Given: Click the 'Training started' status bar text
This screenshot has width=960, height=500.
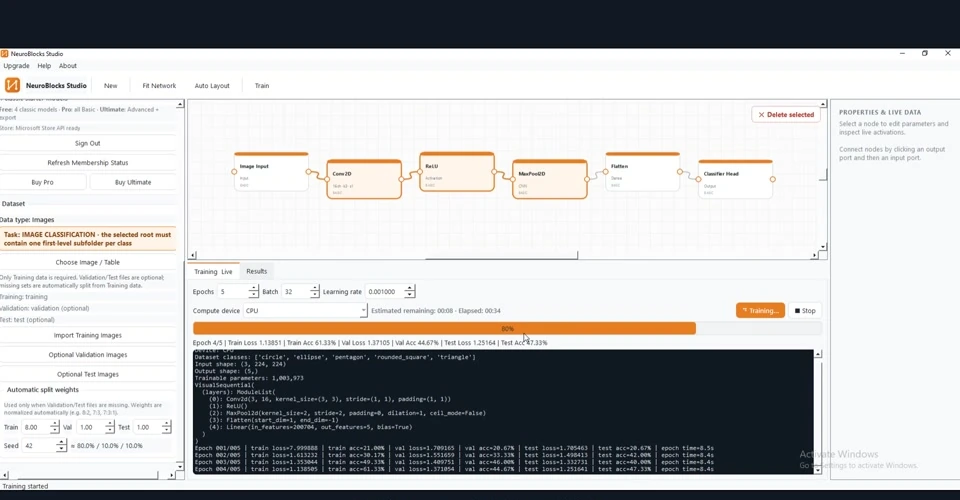Looking at the screenshot, I should (25, 486).
